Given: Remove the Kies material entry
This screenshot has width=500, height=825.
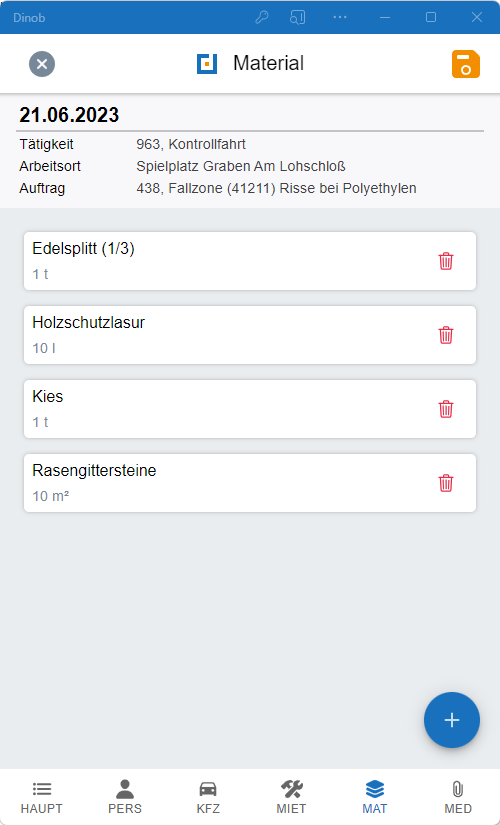Looking at the screenshot, I should (x=446, y=409).
